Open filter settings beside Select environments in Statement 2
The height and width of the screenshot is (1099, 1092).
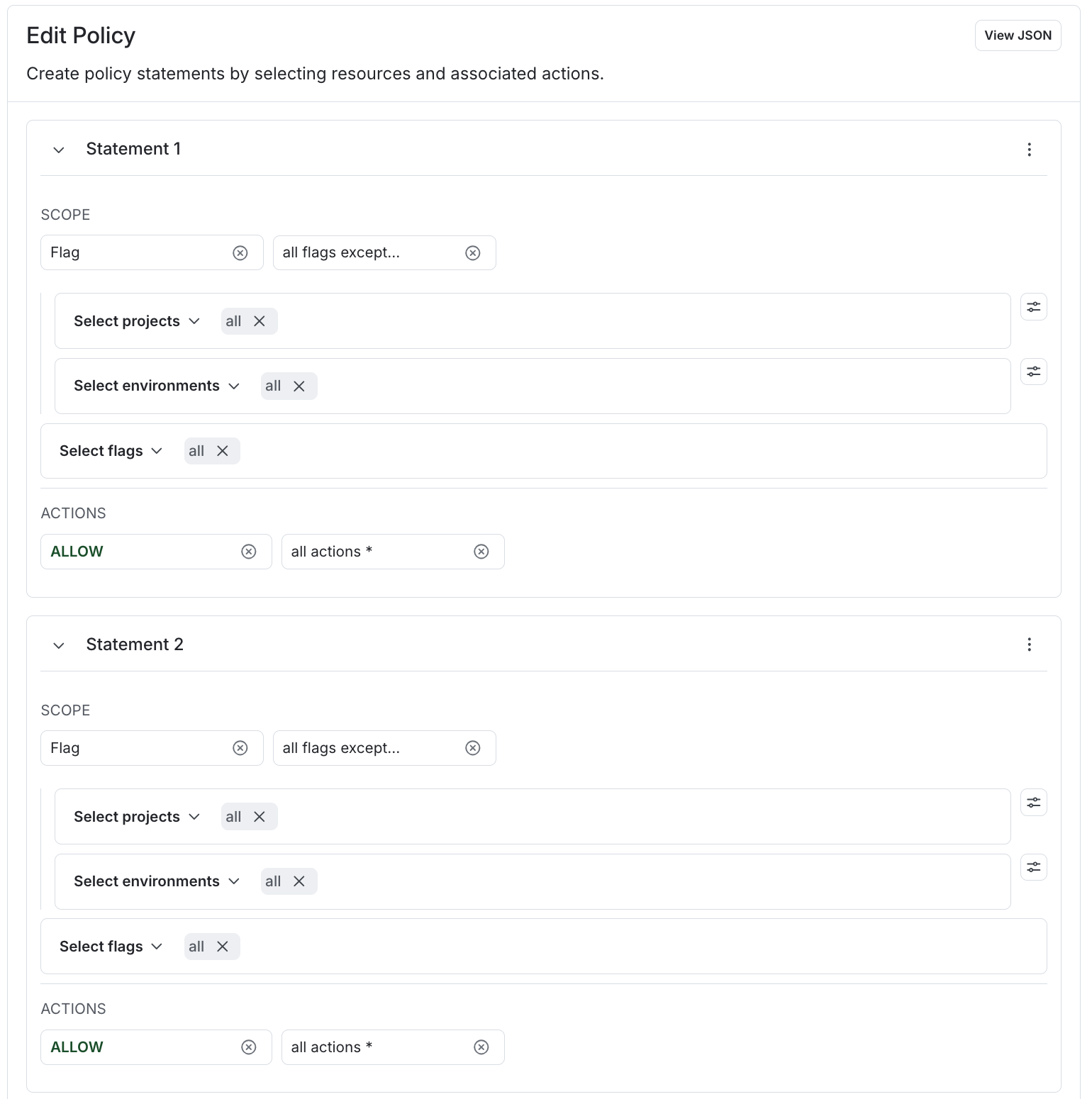coord(1033,866)
